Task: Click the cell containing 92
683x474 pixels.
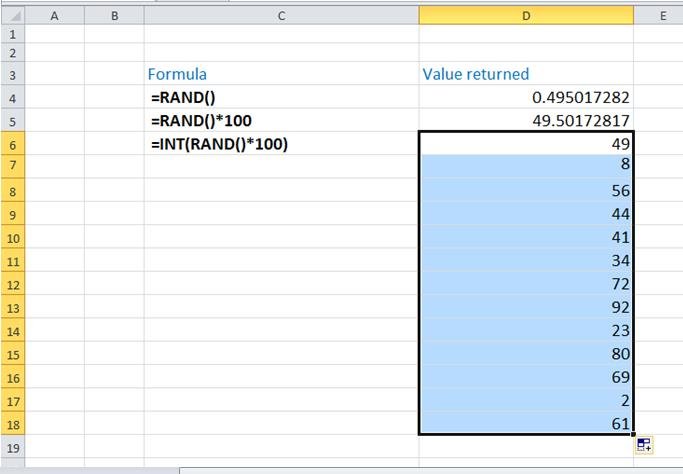Action: (x=526, y=308)
